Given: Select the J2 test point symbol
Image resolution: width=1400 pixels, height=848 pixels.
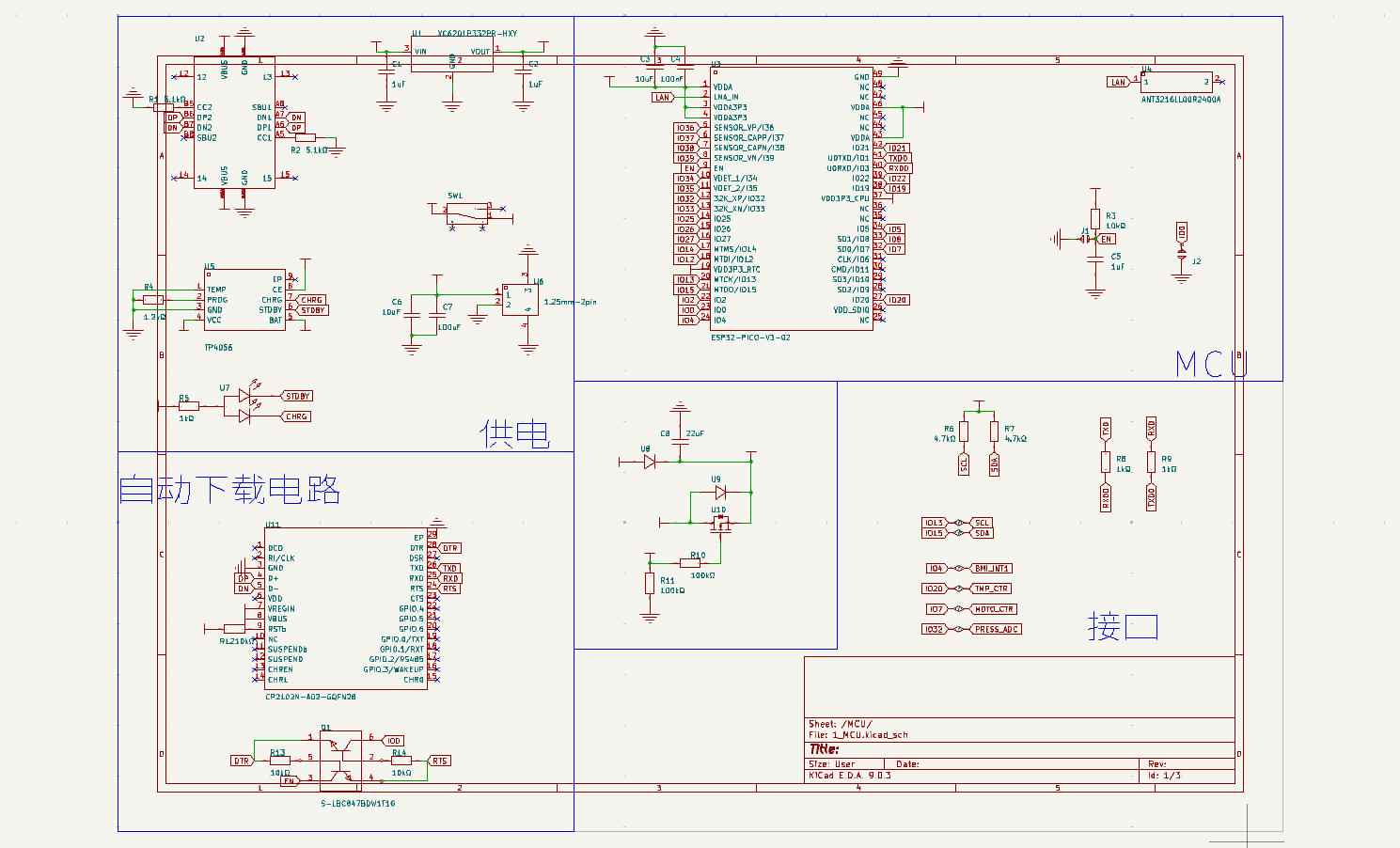Looking at the screenshot, I should [1182, 253].
